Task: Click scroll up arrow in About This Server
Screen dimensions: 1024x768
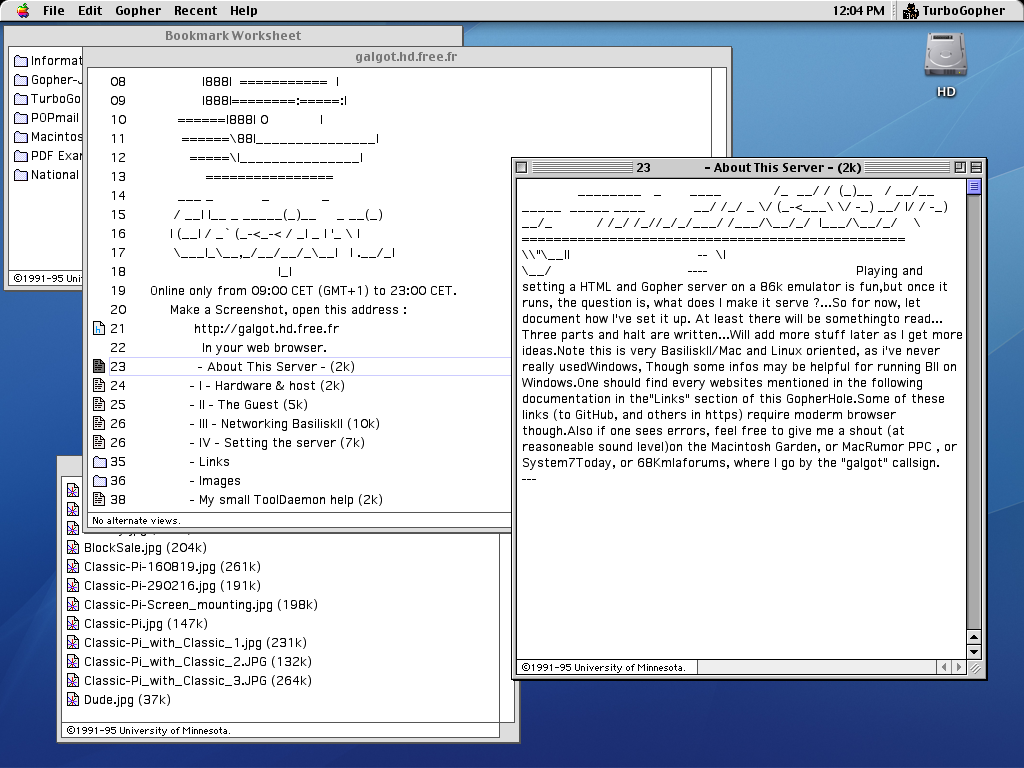Action: tap(974, 637)
